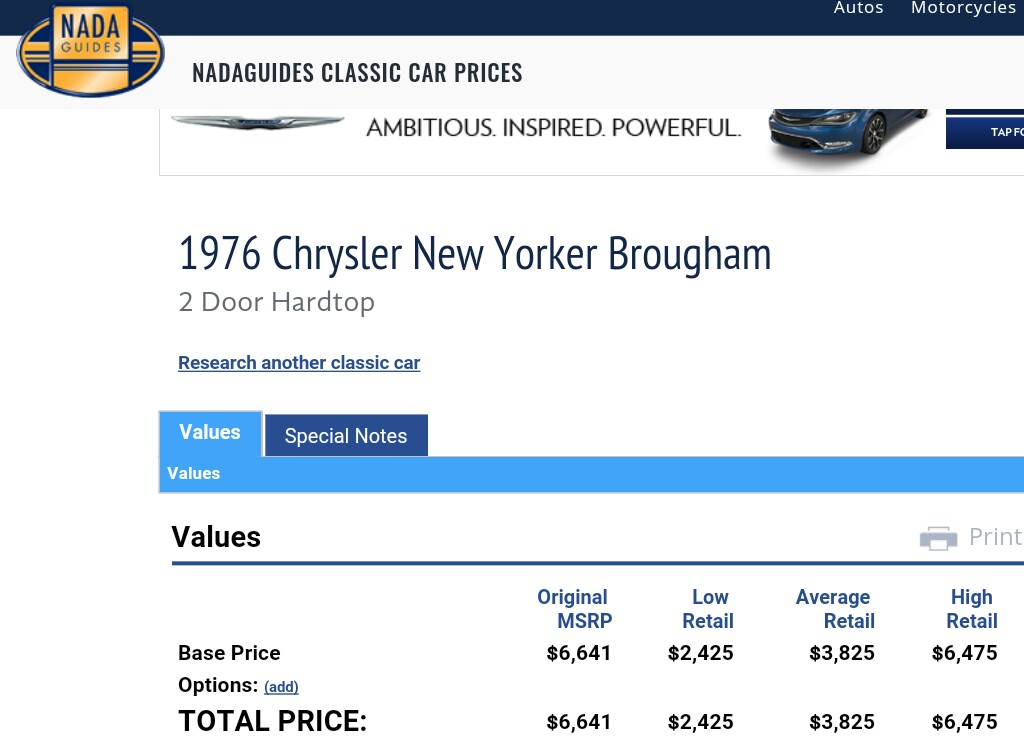Screen dimensions: 1024x747
Task: Click the Chrysler wings logo in ad
Action: click(x=257, y=123)
